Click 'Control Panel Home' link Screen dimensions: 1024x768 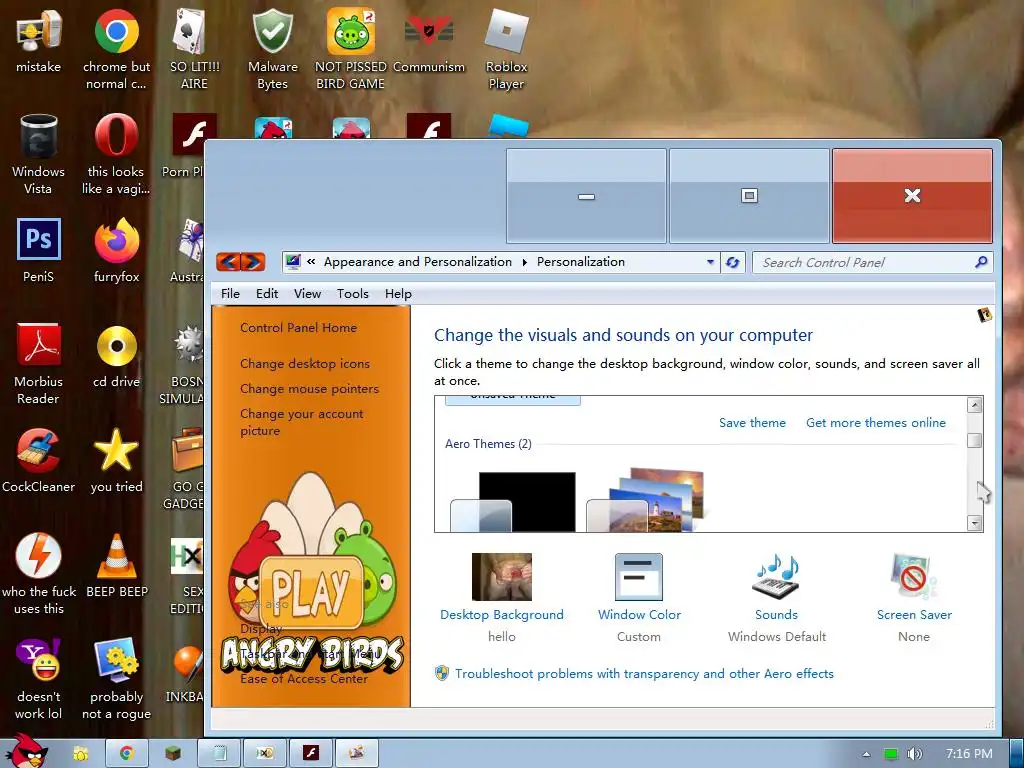click(x=298, y=328)
